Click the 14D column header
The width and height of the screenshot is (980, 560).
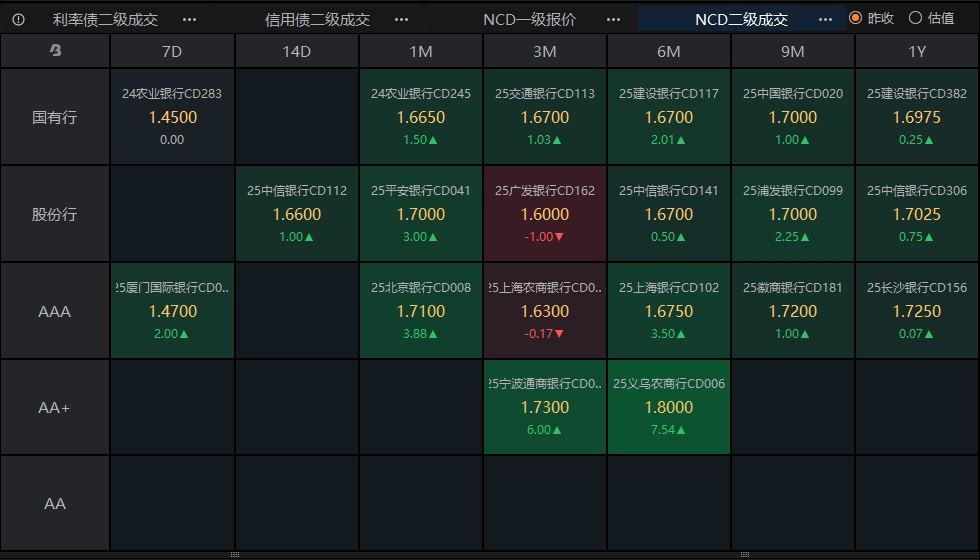tap(297, 51)
